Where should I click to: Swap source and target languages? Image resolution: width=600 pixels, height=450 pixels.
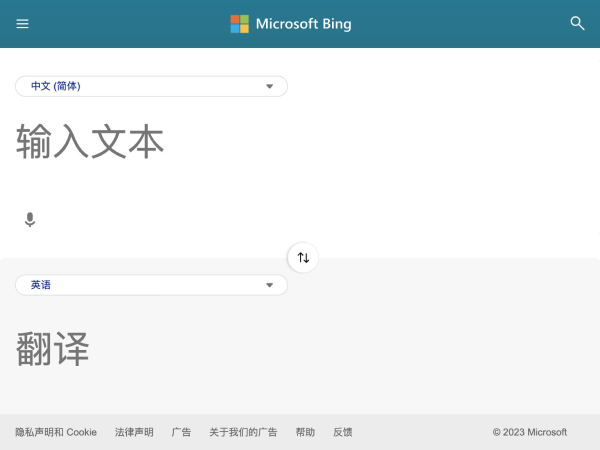pyautogui.click(x=303, y=258)
